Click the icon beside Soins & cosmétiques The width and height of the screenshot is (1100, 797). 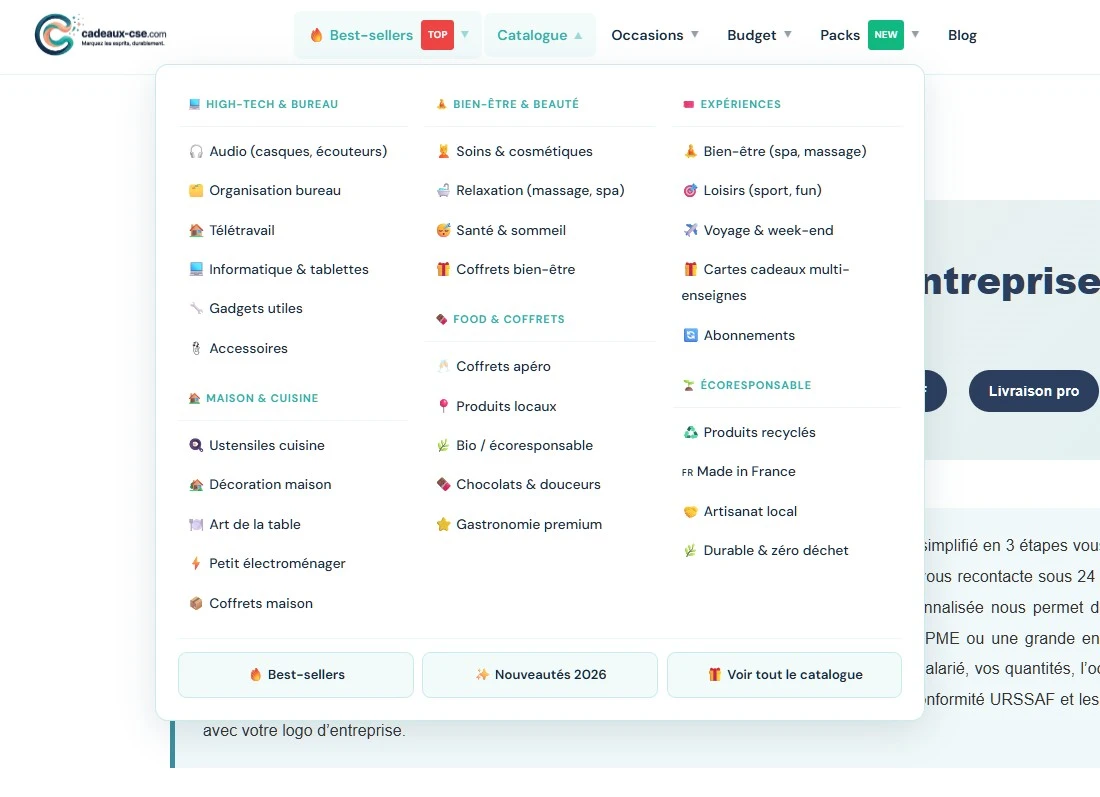click(x=443, y=152)
